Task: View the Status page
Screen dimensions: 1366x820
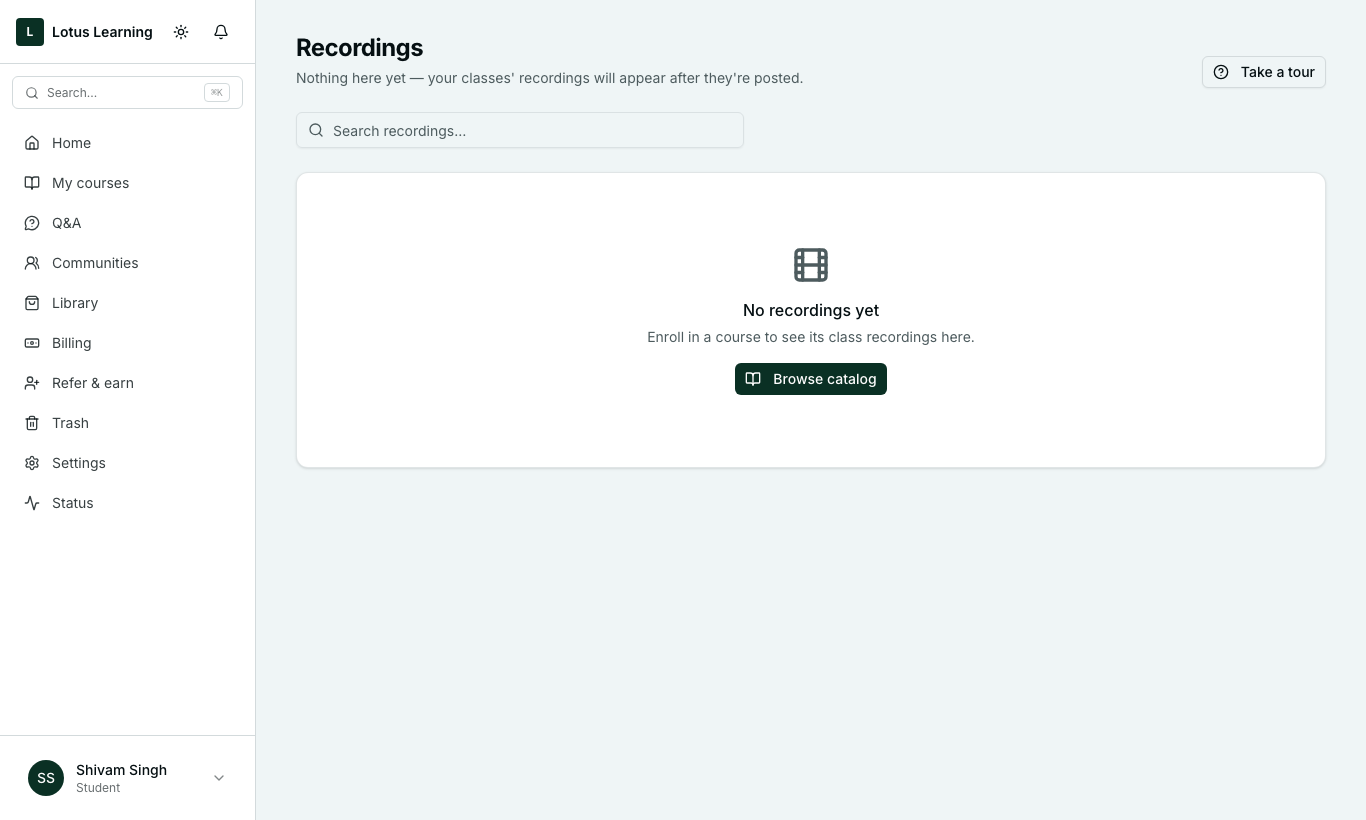Action: pyautogui.click(x=127, y=503)
